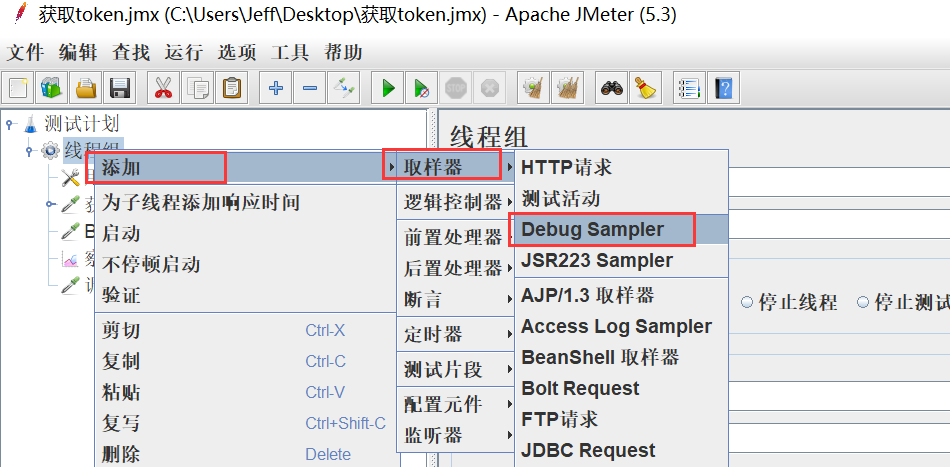Select the 停止线程 radio button
The width and height of the screenshot is (950, 467).
tap(747, 302)
